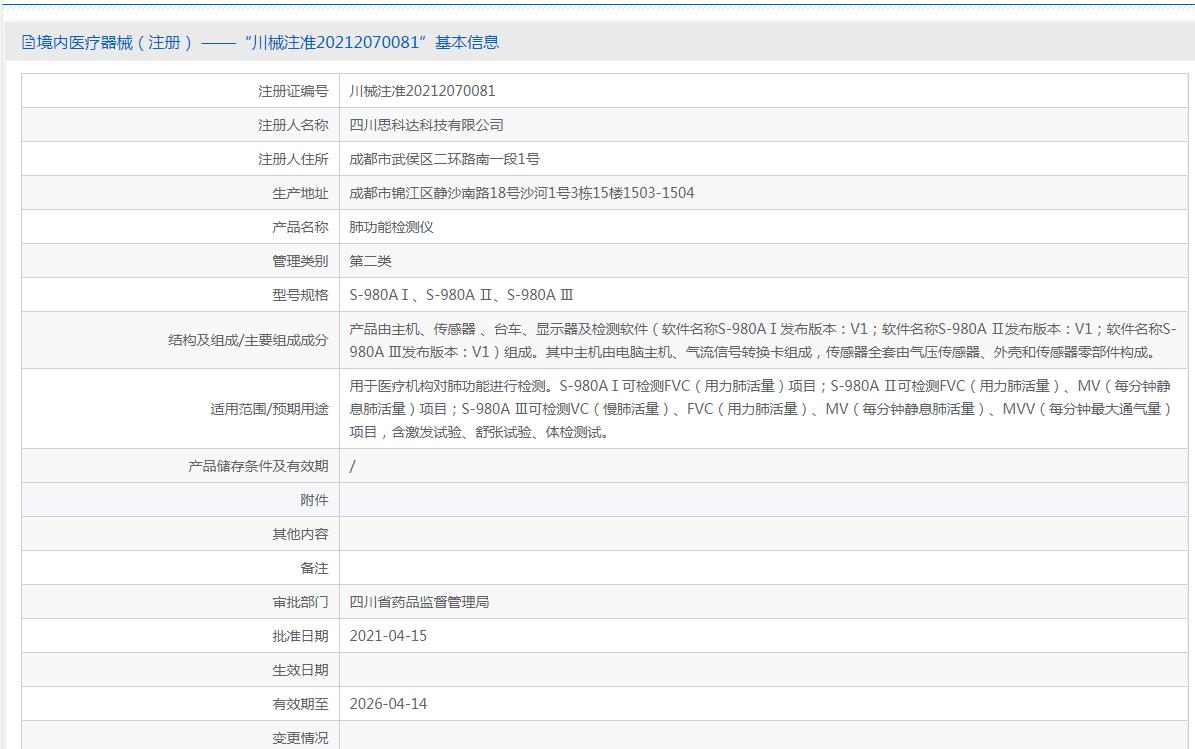The height and width of the screenshot is (749, 1195).
Task: Click the 备注 remarks row label
Action: tap(314, 568)
